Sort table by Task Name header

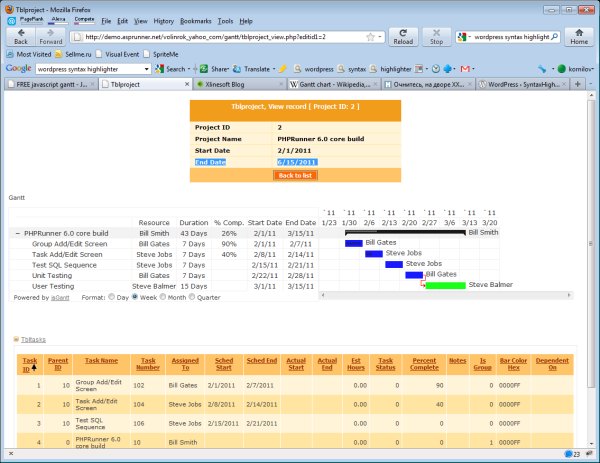pyautogui.click(x=101, y=360)
